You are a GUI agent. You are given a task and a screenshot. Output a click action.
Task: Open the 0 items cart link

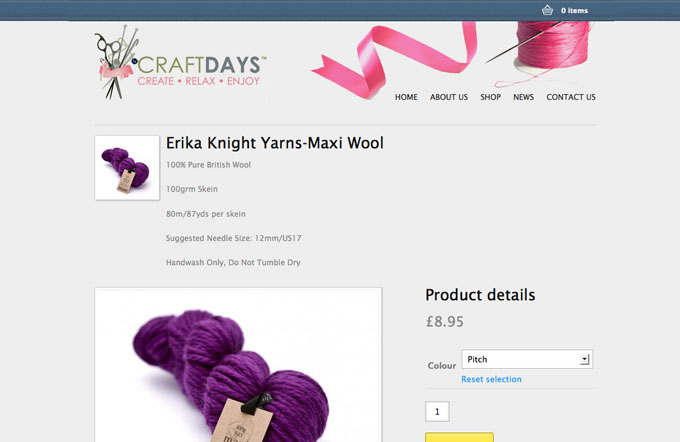tap(574, 10)
